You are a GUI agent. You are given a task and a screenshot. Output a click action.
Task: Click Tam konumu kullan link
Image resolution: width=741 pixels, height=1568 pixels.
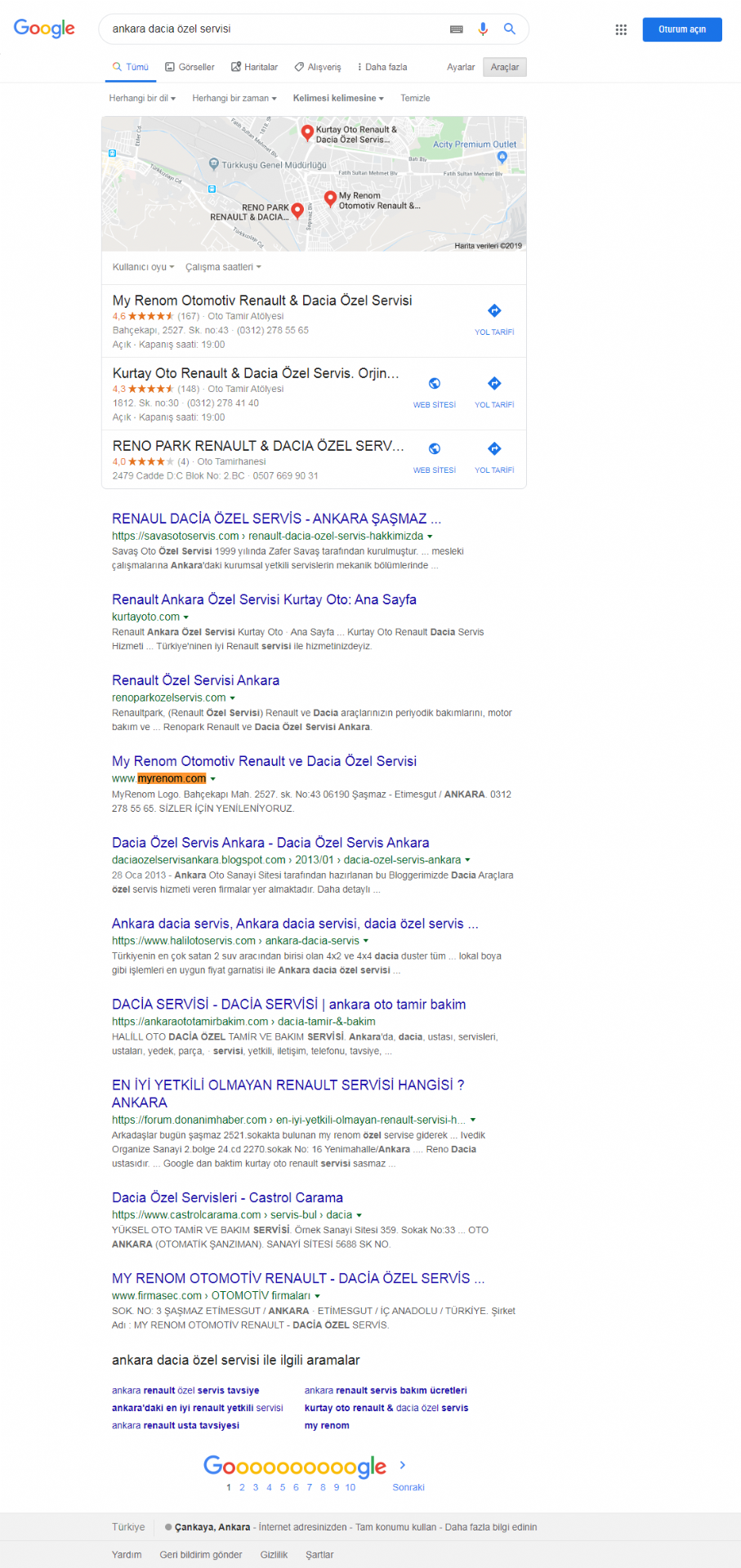tap(396, 1527)
